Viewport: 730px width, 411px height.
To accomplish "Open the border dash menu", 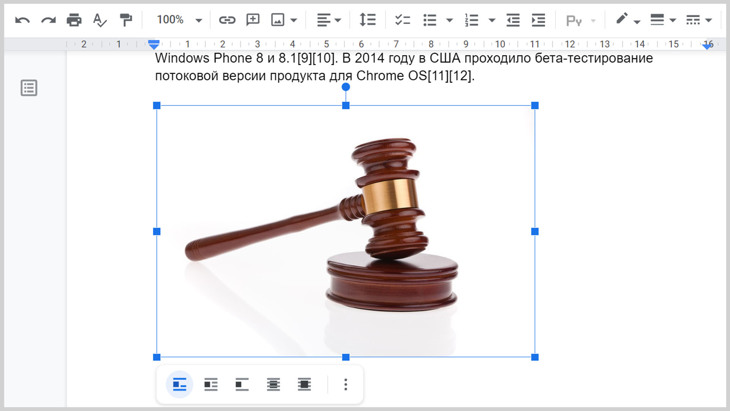I will tap(693, 20).
